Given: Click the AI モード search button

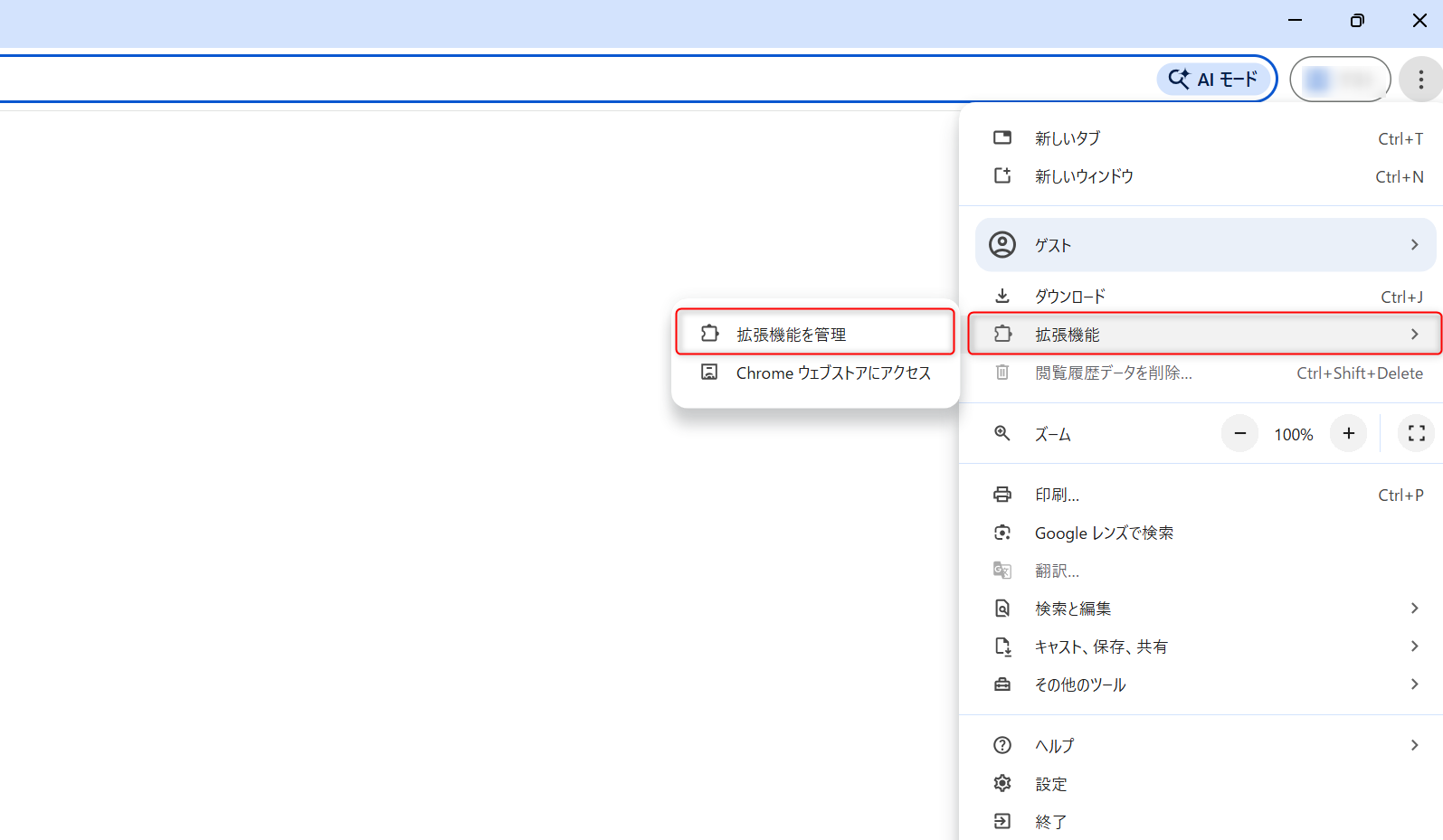Looking at the screenshot, I should click(x=1213, y=80).
